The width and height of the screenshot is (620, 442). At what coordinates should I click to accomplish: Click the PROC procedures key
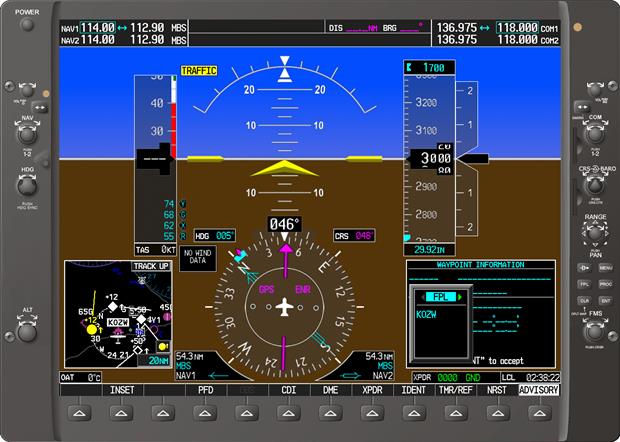coord(606,284)
